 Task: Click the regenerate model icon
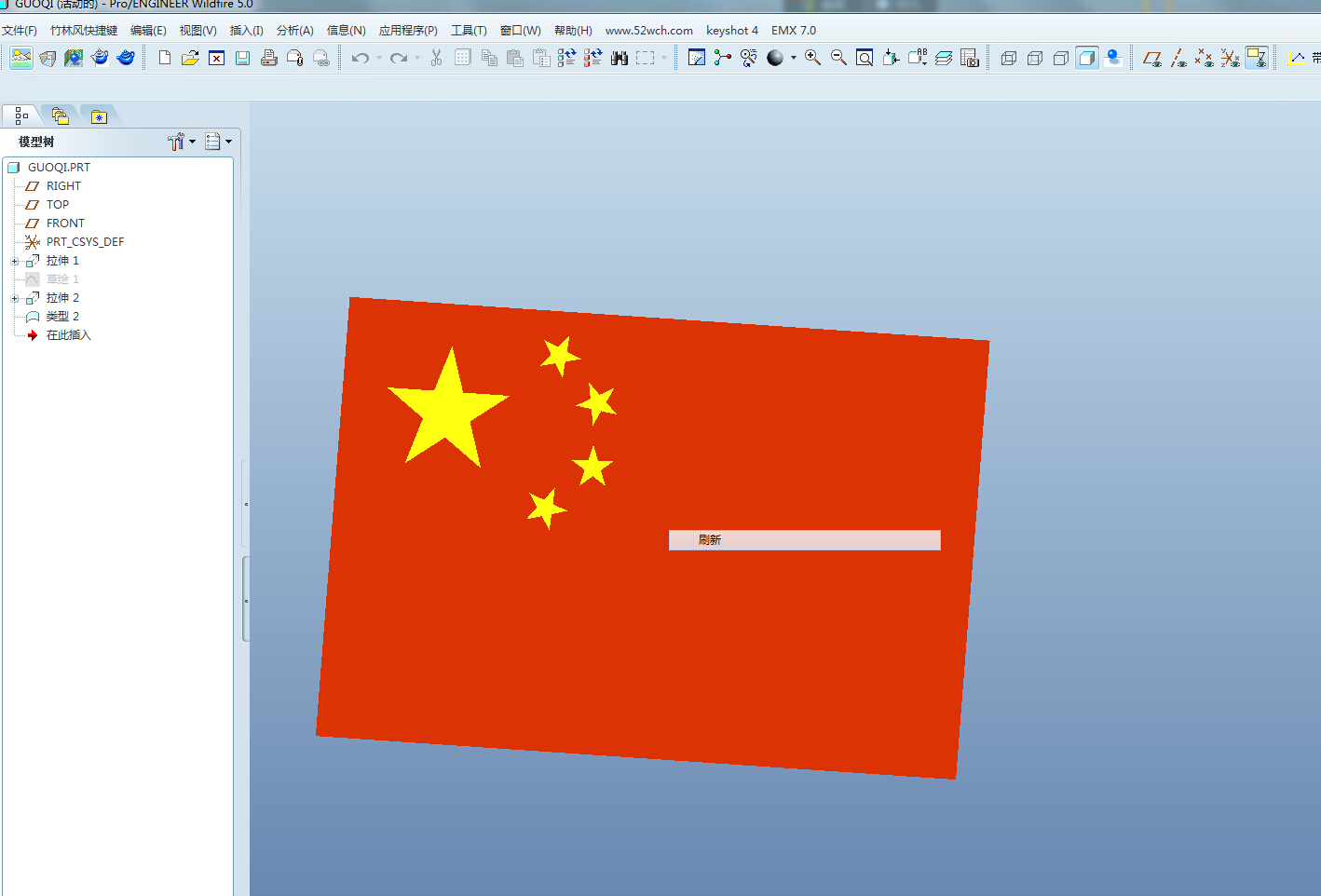pos(566,58)
